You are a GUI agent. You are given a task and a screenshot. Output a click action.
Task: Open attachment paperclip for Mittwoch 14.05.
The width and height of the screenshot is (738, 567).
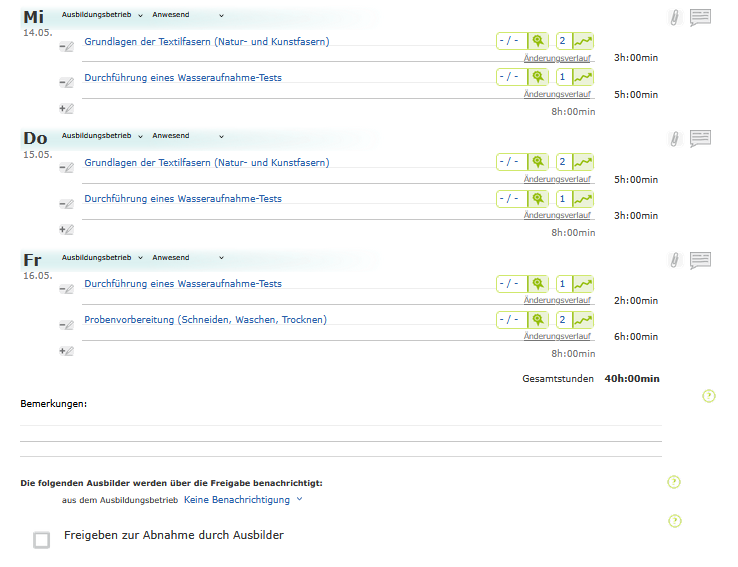(674, 18)
